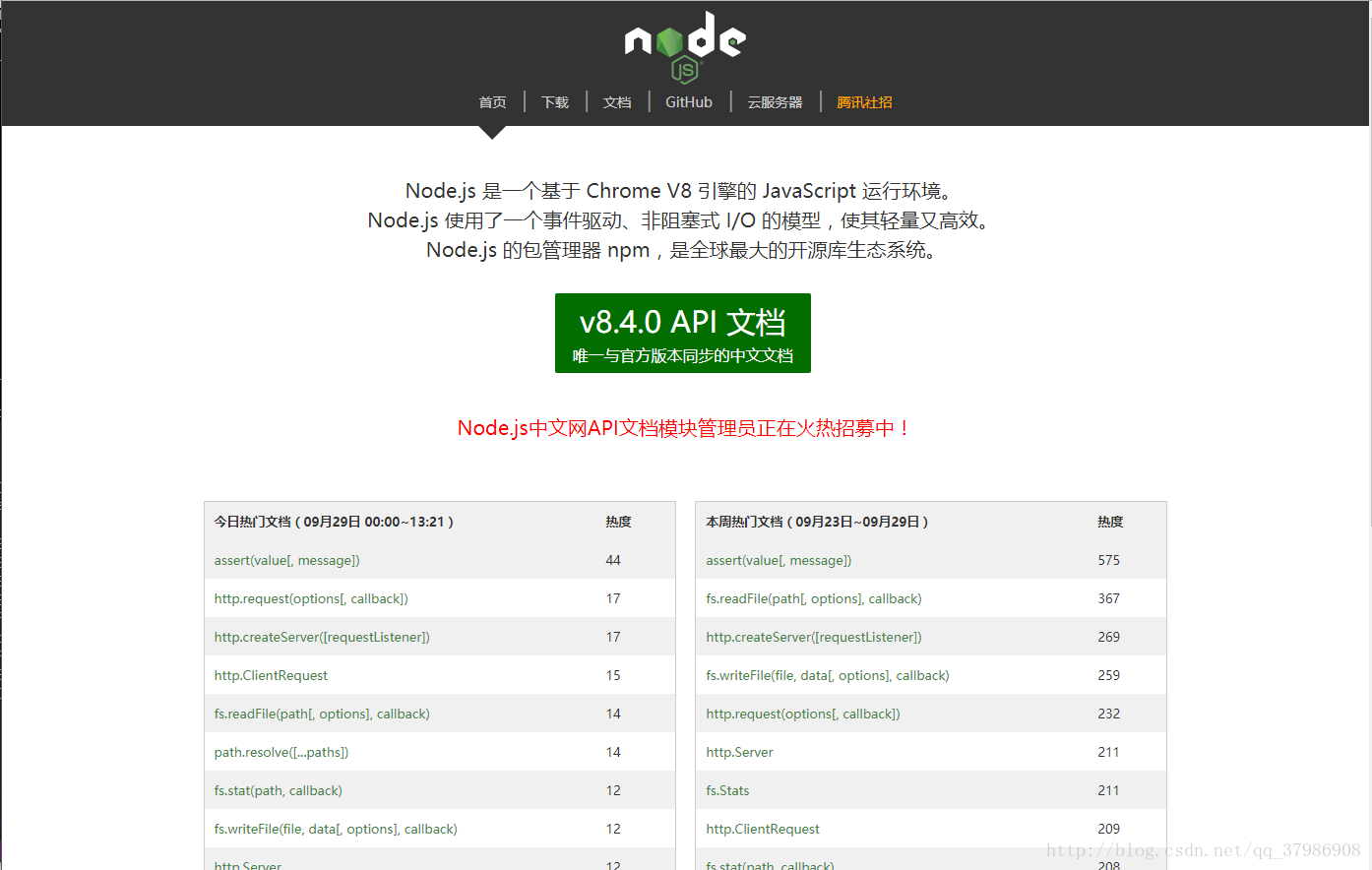This screenshot has width=1372, height=870.
Task: Click heat value 44 in today's table
Action: (x=613, y=560)
